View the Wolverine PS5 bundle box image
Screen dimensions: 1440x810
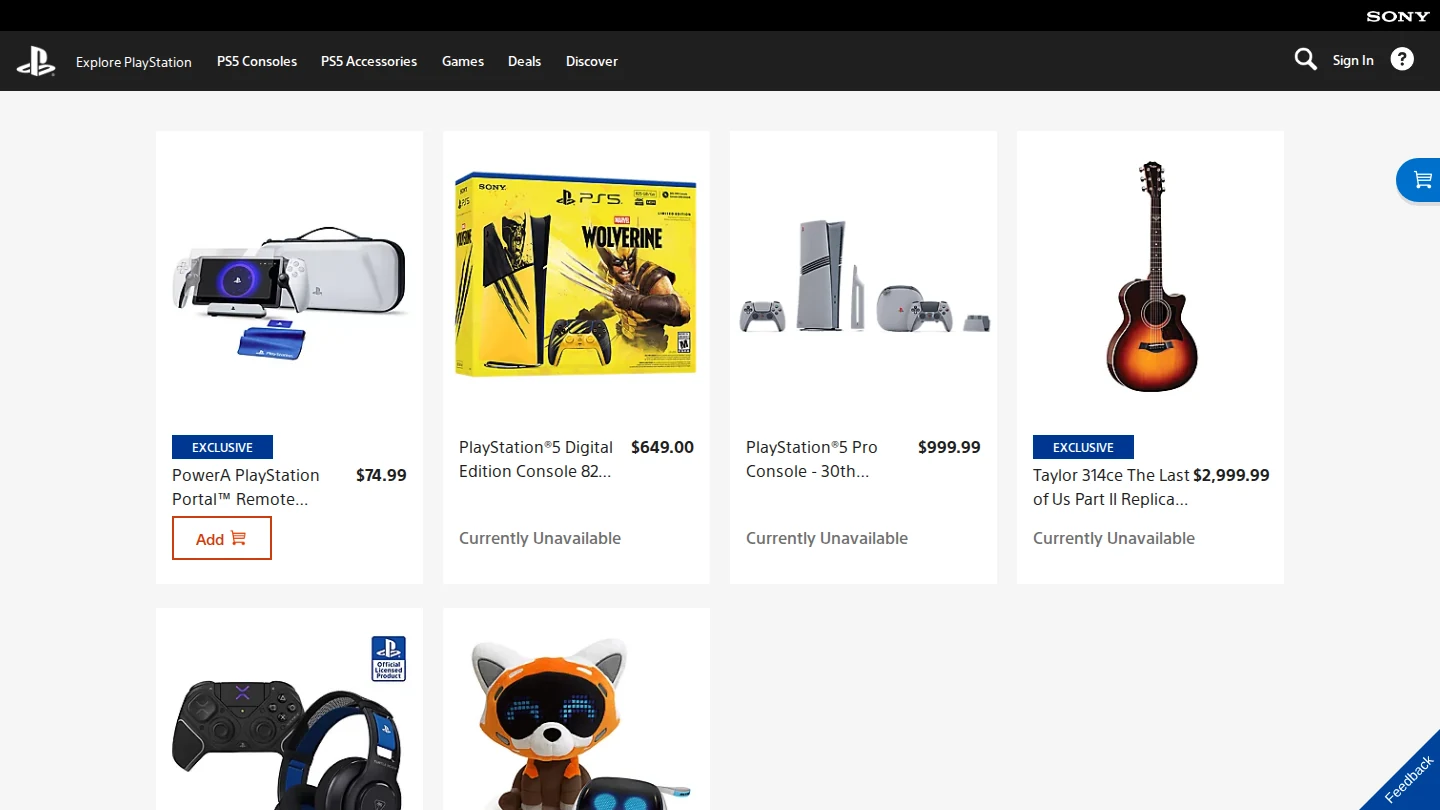point(576,275)
